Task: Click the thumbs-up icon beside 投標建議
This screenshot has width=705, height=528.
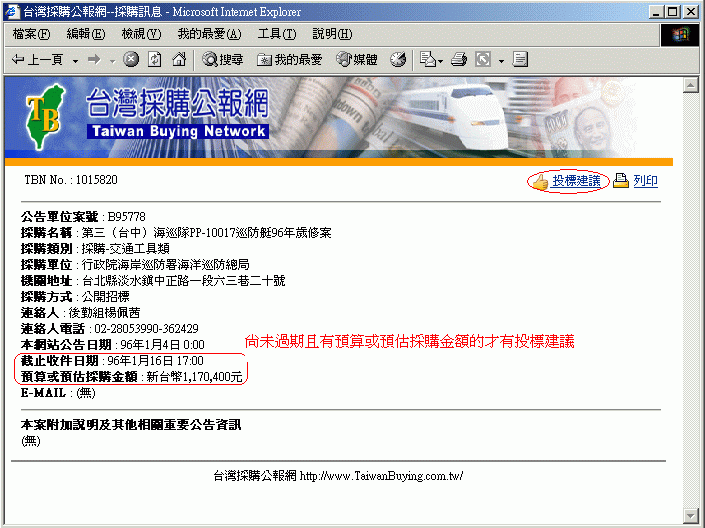Action: 540,182
